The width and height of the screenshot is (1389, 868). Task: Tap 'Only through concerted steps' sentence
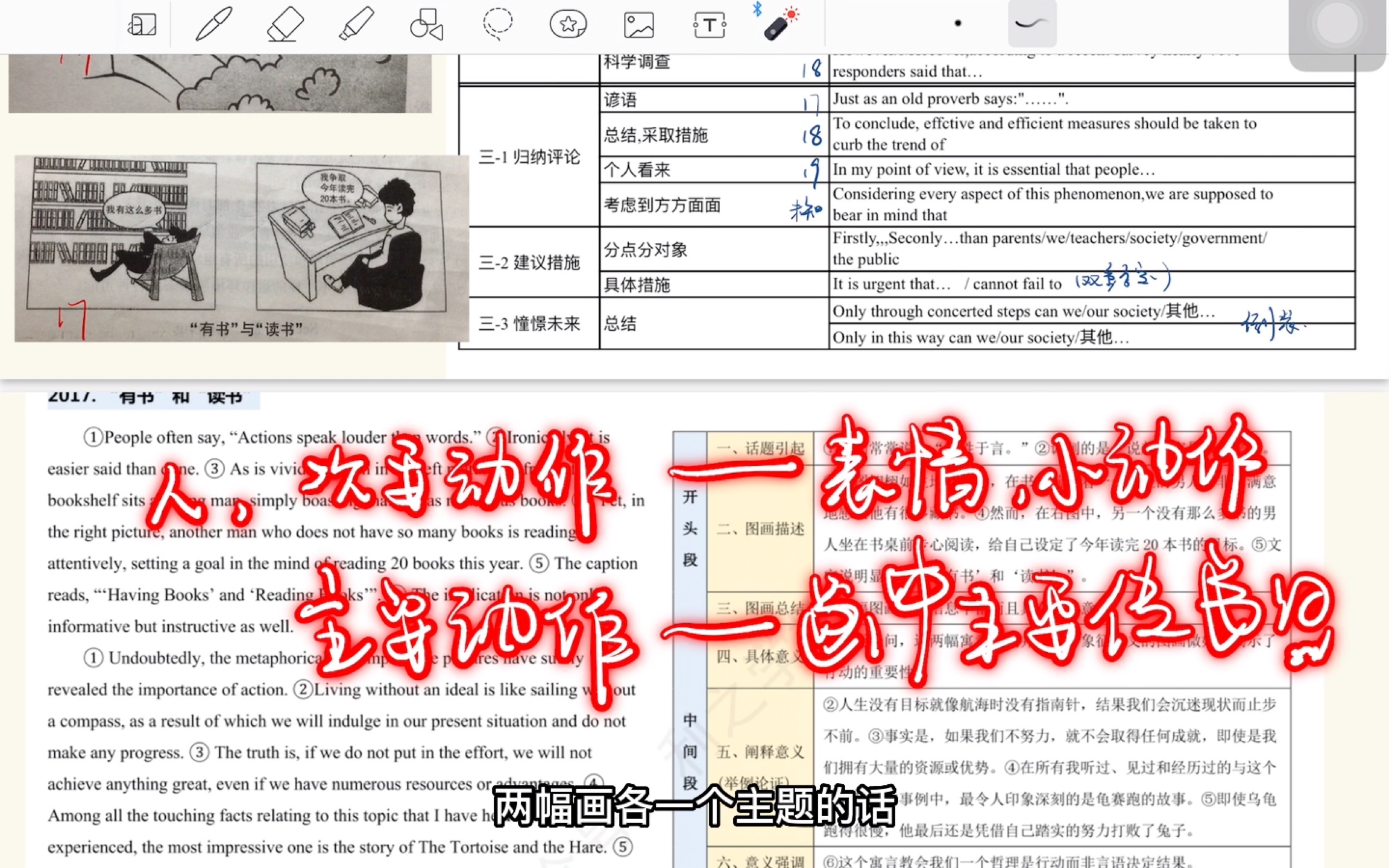click(1023, 311)
